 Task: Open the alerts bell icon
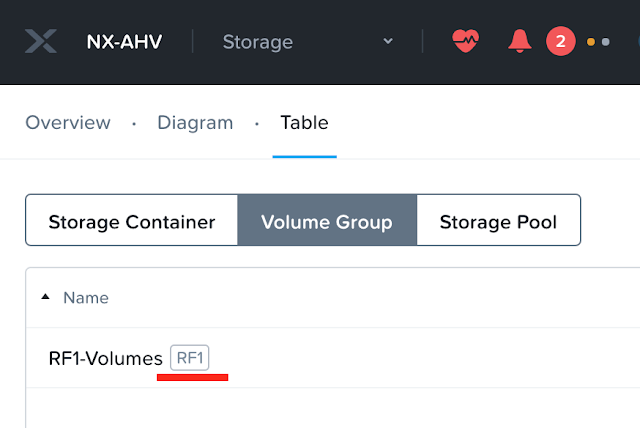point(519,41)
